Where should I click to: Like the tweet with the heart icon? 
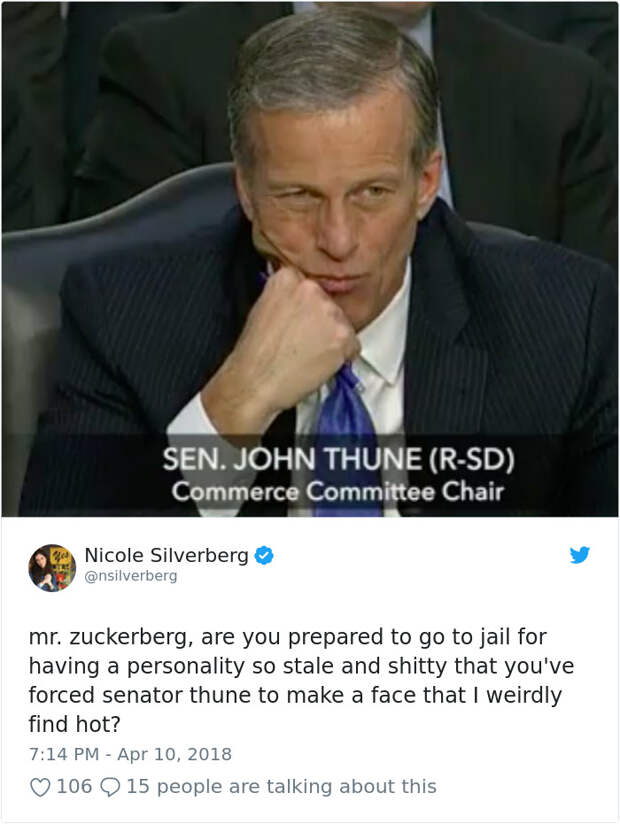pyautogui.click(x=40, y=787)
